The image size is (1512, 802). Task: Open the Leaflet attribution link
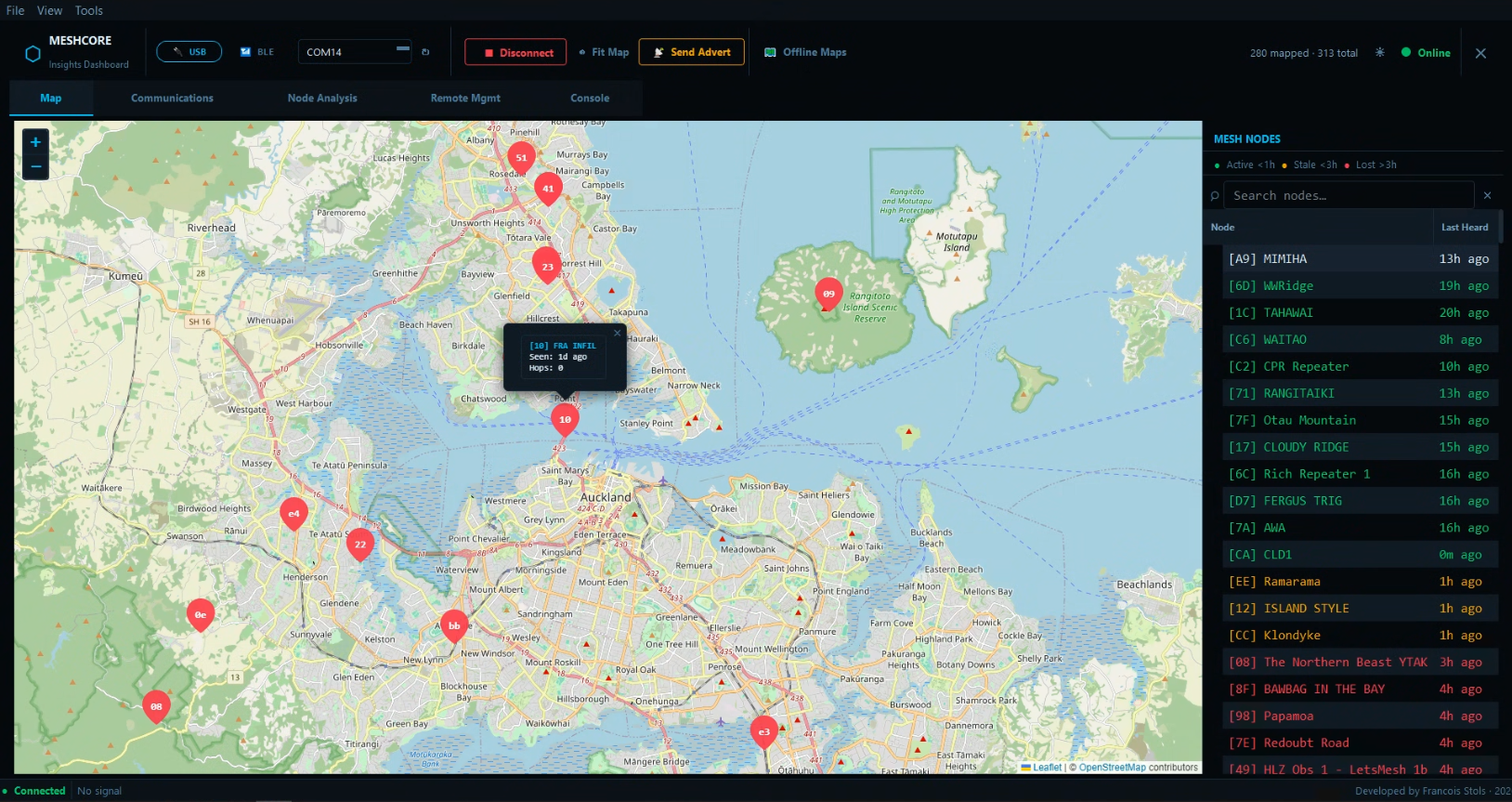[x=1041, y=768]
